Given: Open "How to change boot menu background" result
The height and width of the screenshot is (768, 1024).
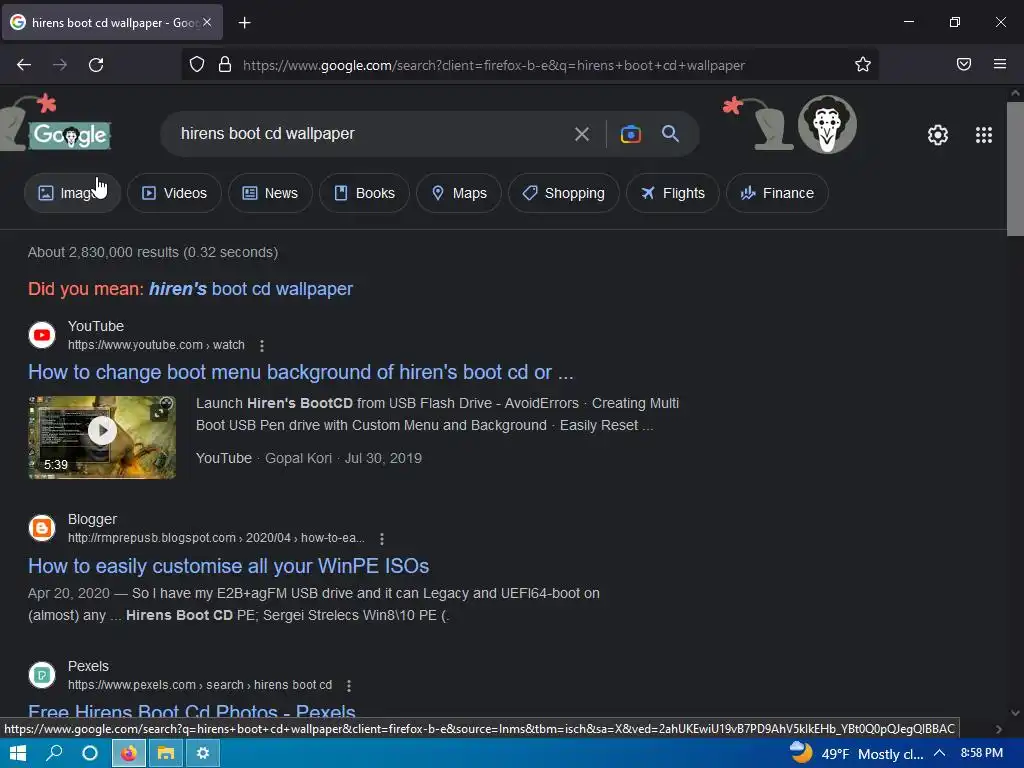Looking at the screenshot, I should [300, 372].
